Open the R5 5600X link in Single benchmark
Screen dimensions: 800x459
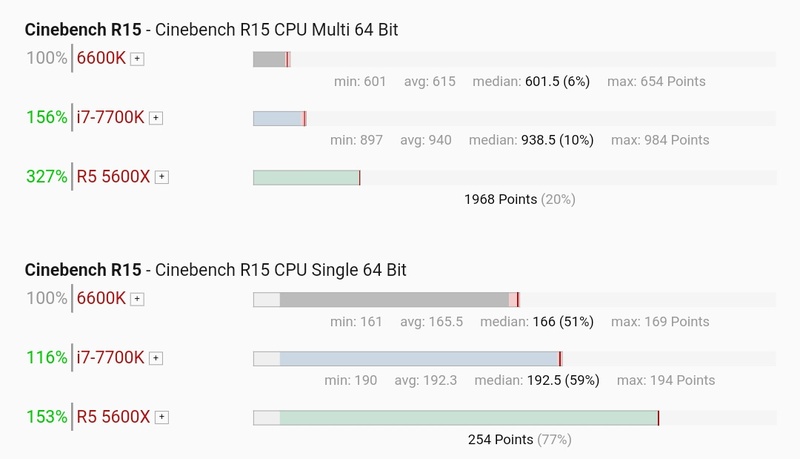click(114, 416)
